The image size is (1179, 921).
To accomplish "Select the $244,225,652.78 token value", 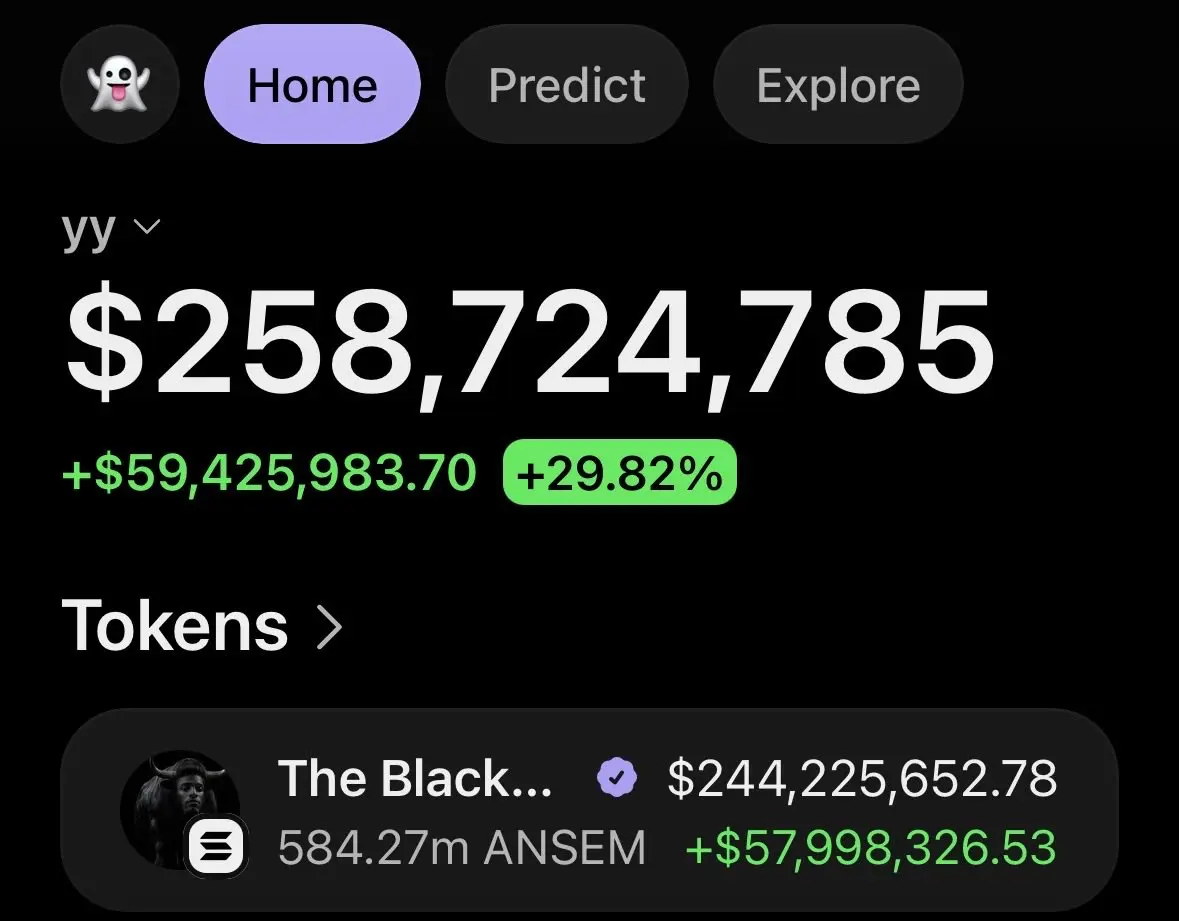I will pyautogui.click(x=862, y=778).
